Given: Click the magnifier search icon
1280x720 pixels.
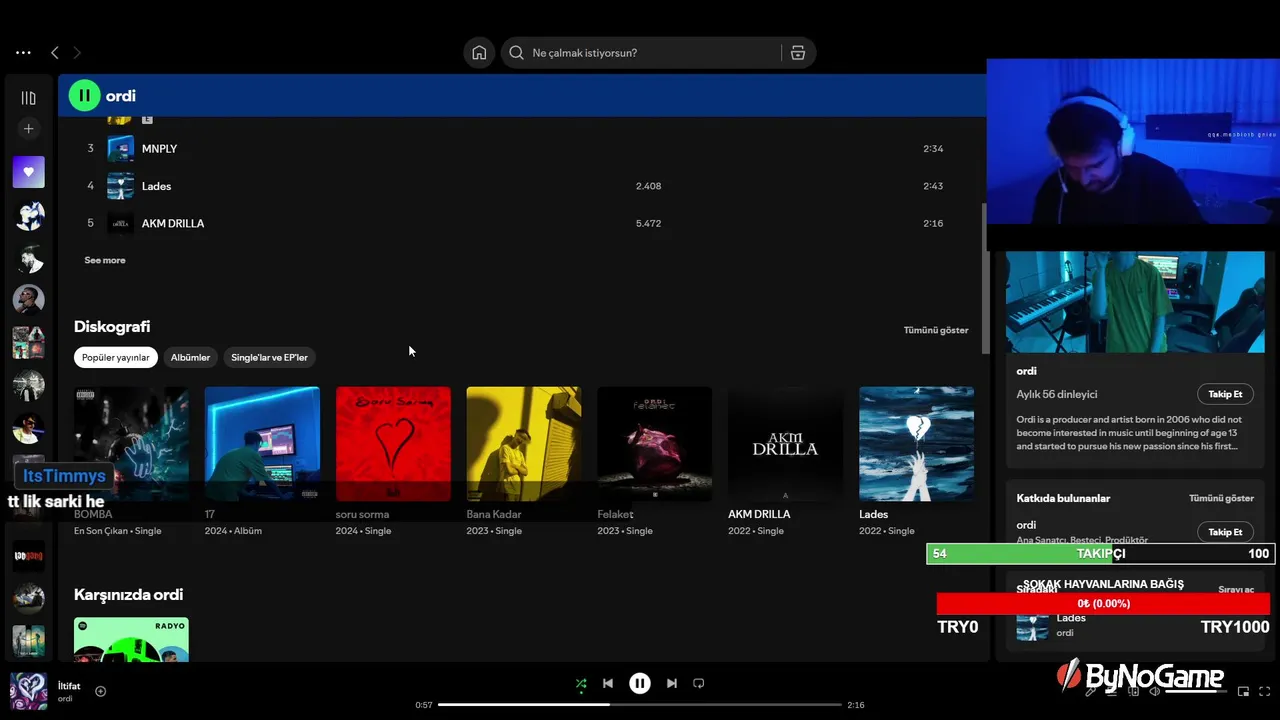Looking at the screenshot, I should pos(516,53).
